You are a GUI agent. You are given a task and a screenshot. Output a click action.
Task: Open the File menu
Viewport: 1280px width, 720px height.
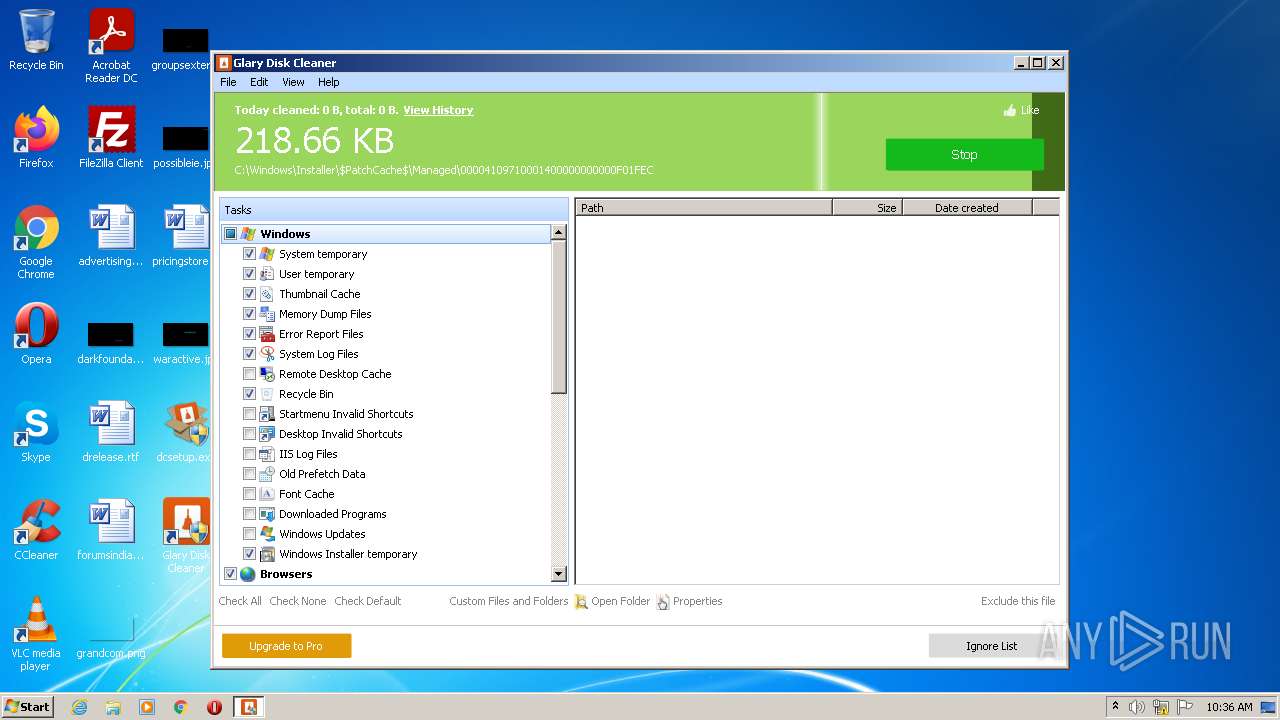click(228, 82)
